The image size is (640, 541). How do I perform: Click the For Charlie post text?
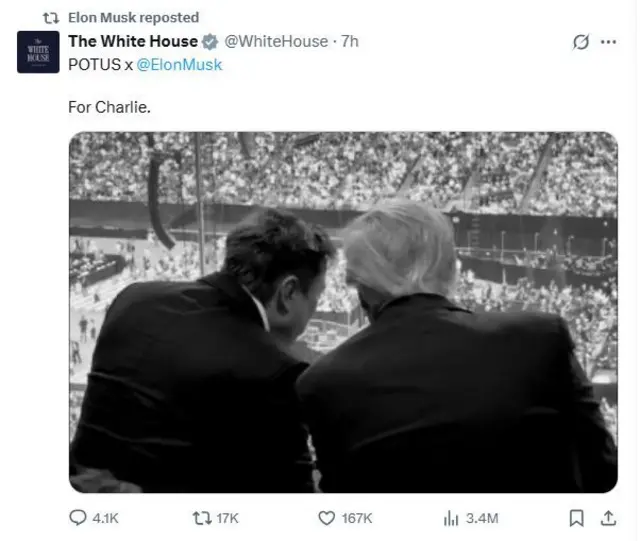[109, 107]
